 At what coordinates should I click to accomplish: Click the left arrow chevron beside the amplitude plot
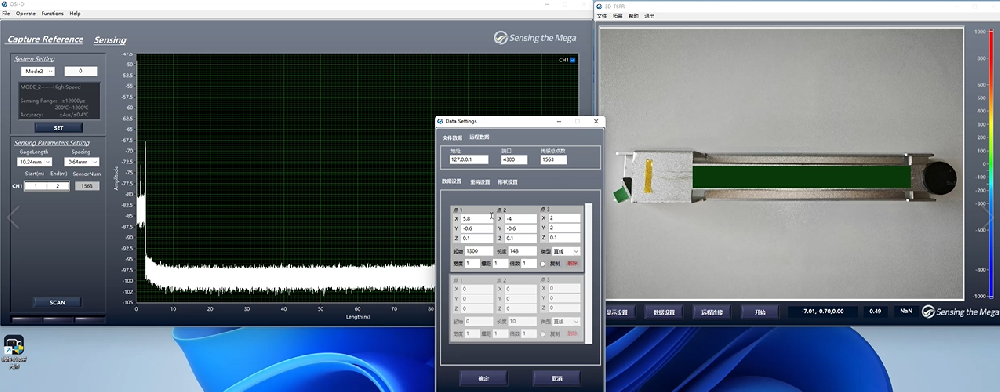click(13, 217)
